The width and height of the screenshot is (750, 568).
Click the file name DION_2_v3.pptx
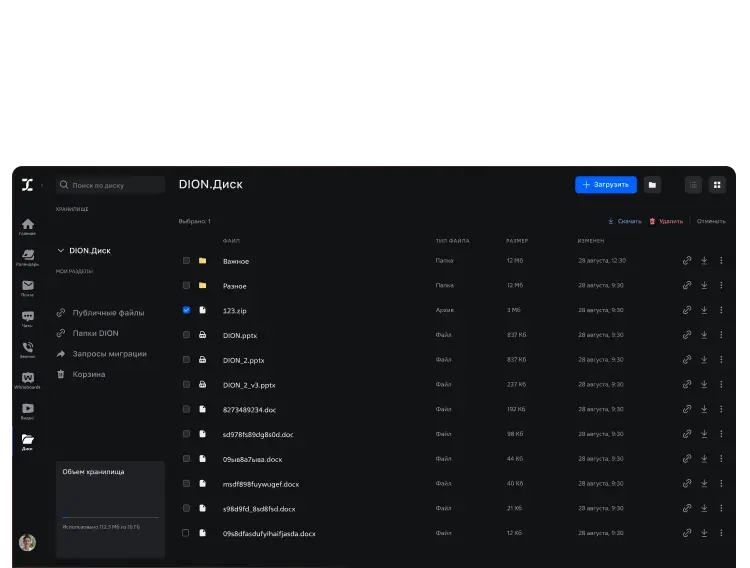249,385
